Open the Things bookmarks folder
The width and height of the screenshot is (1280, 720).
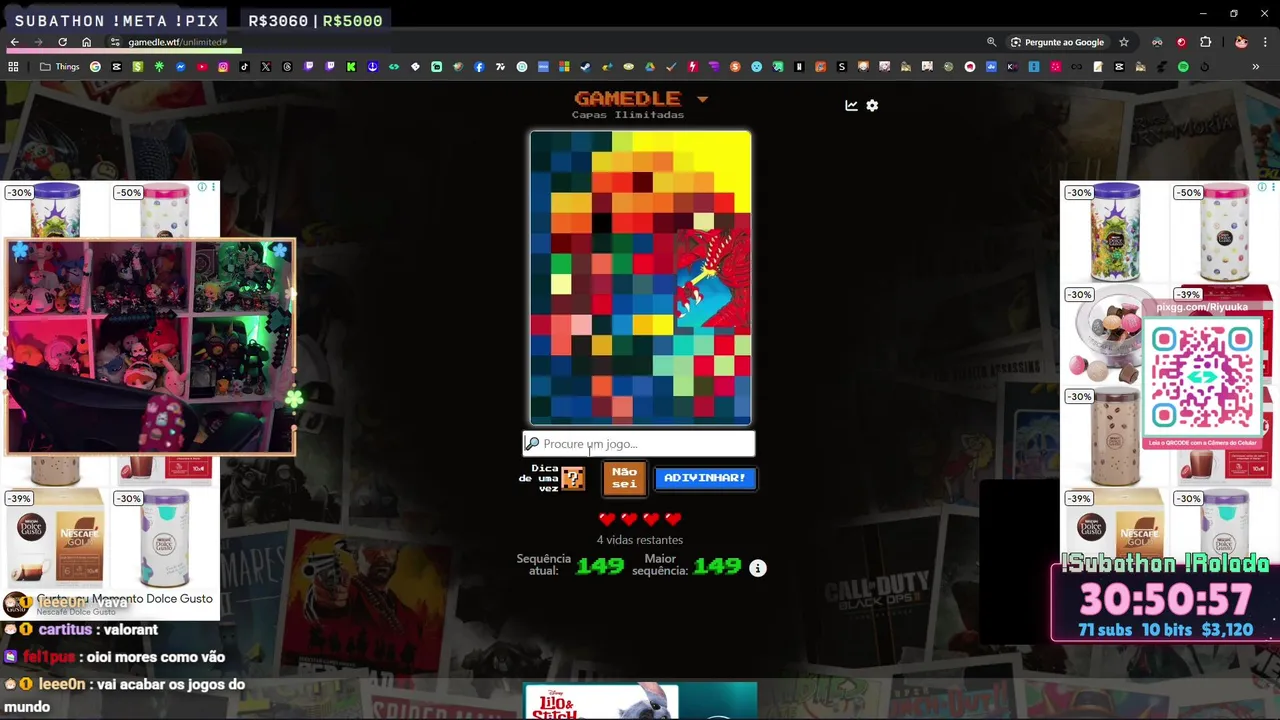[59, 67]
